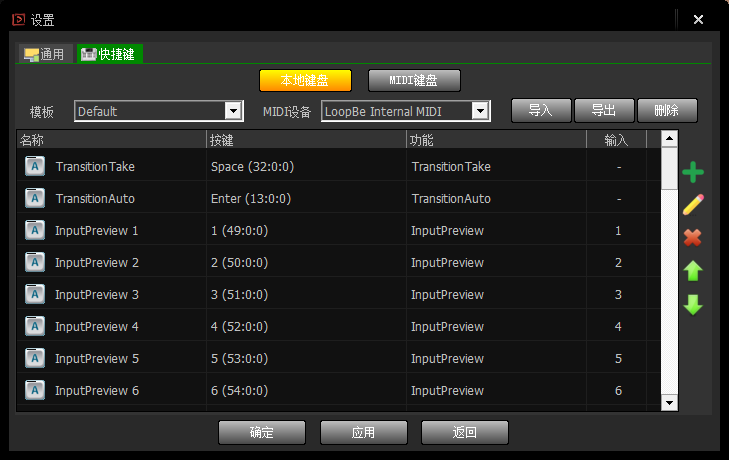729x460 pixels.
Task: Open the 通用 tab
Action: pyautogui.click(x=45, y=54)
